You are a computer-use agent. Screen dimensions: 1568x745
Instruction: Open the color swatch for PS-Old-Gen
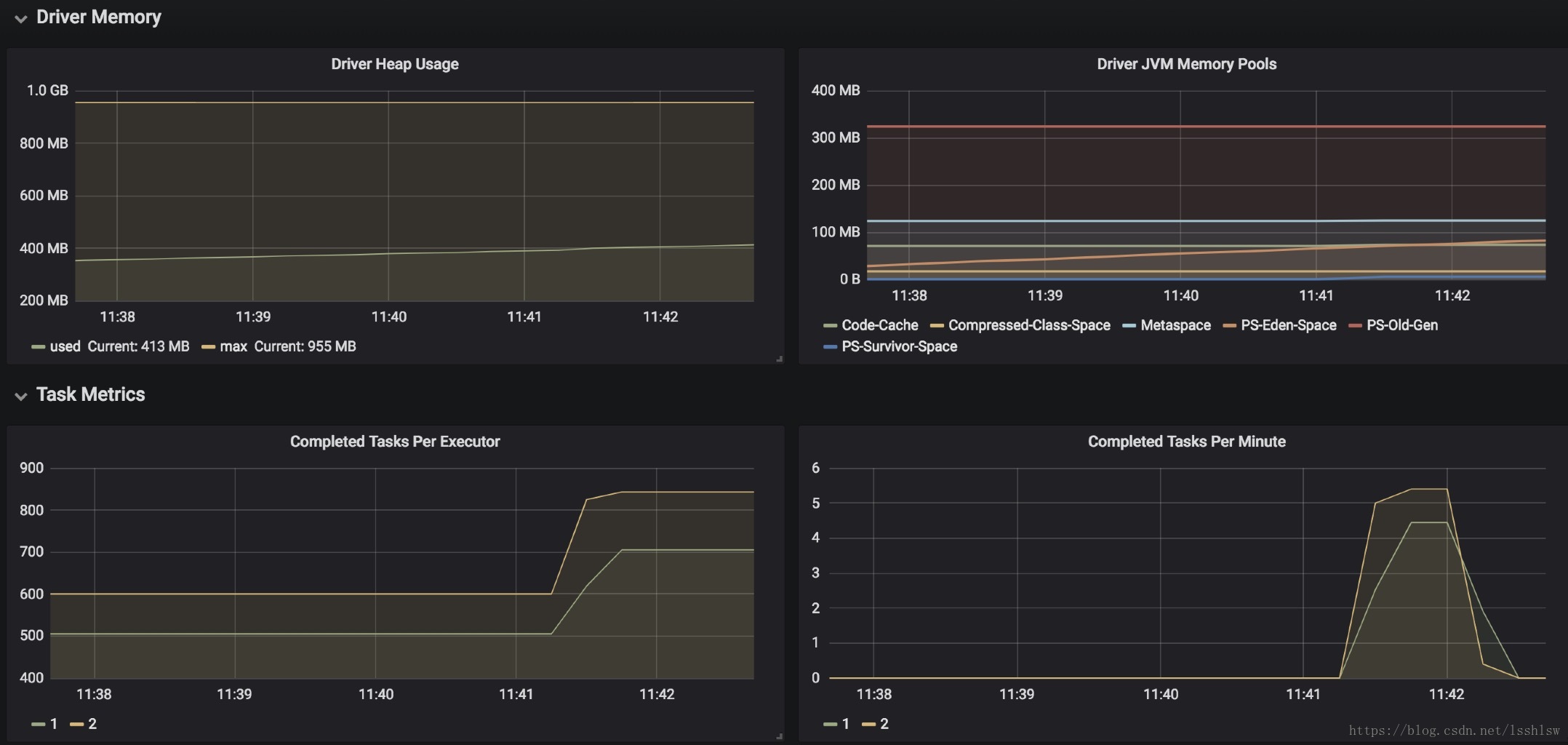click(x=1355, y=326)
